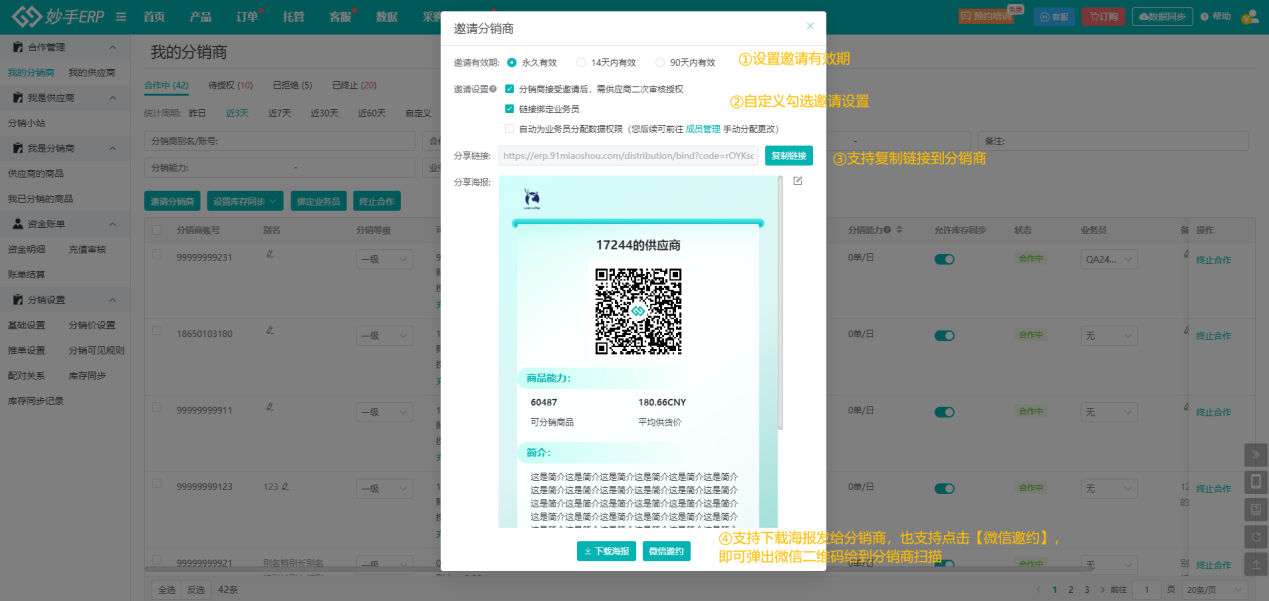This screenshot has width=1269, height=601.
Task: Select the 90天内有效 validity option
Action: 685,62
